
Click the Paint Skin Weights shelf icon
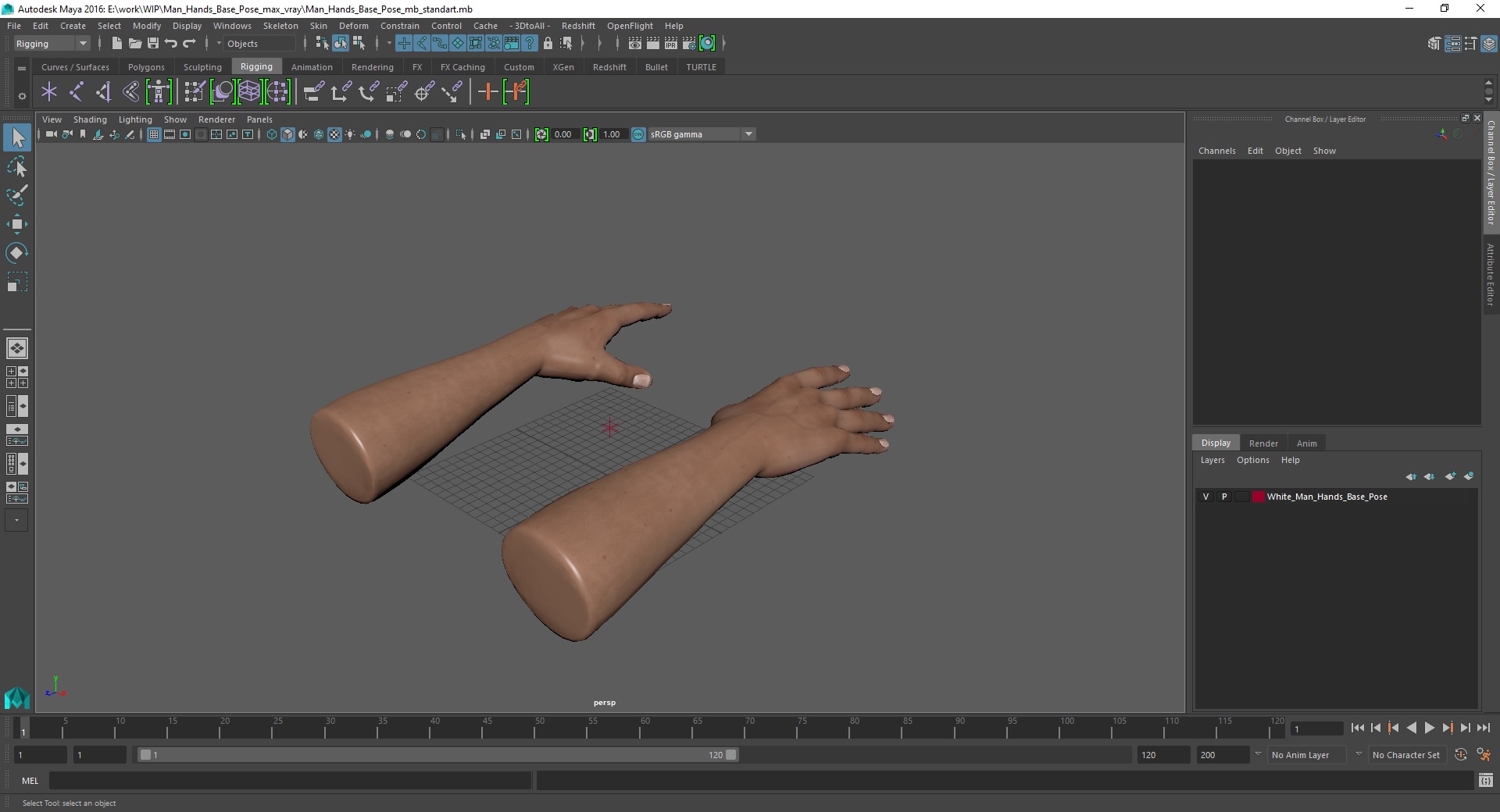tap(195, 92)
